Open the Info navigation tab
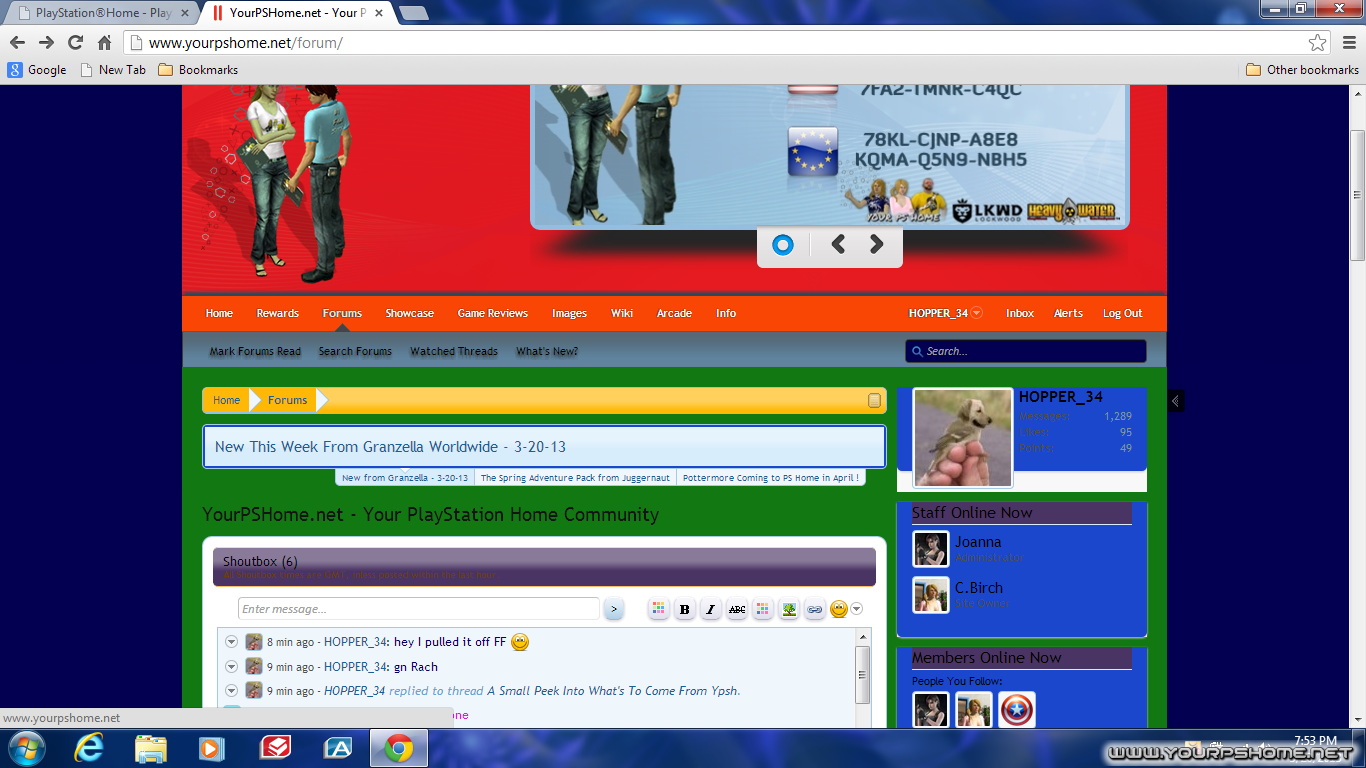 coord(726,313)
